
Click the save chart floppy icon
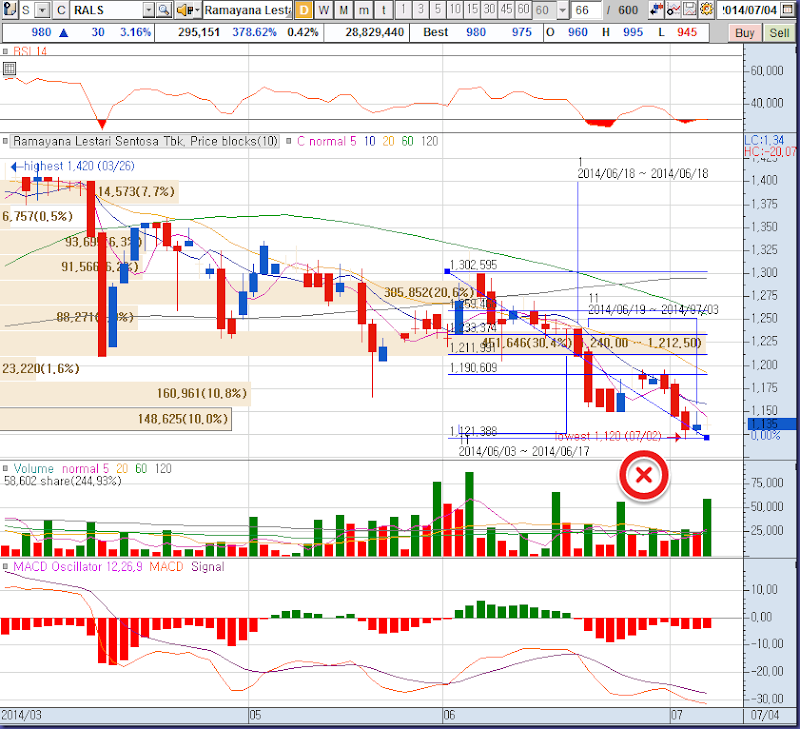690,9
